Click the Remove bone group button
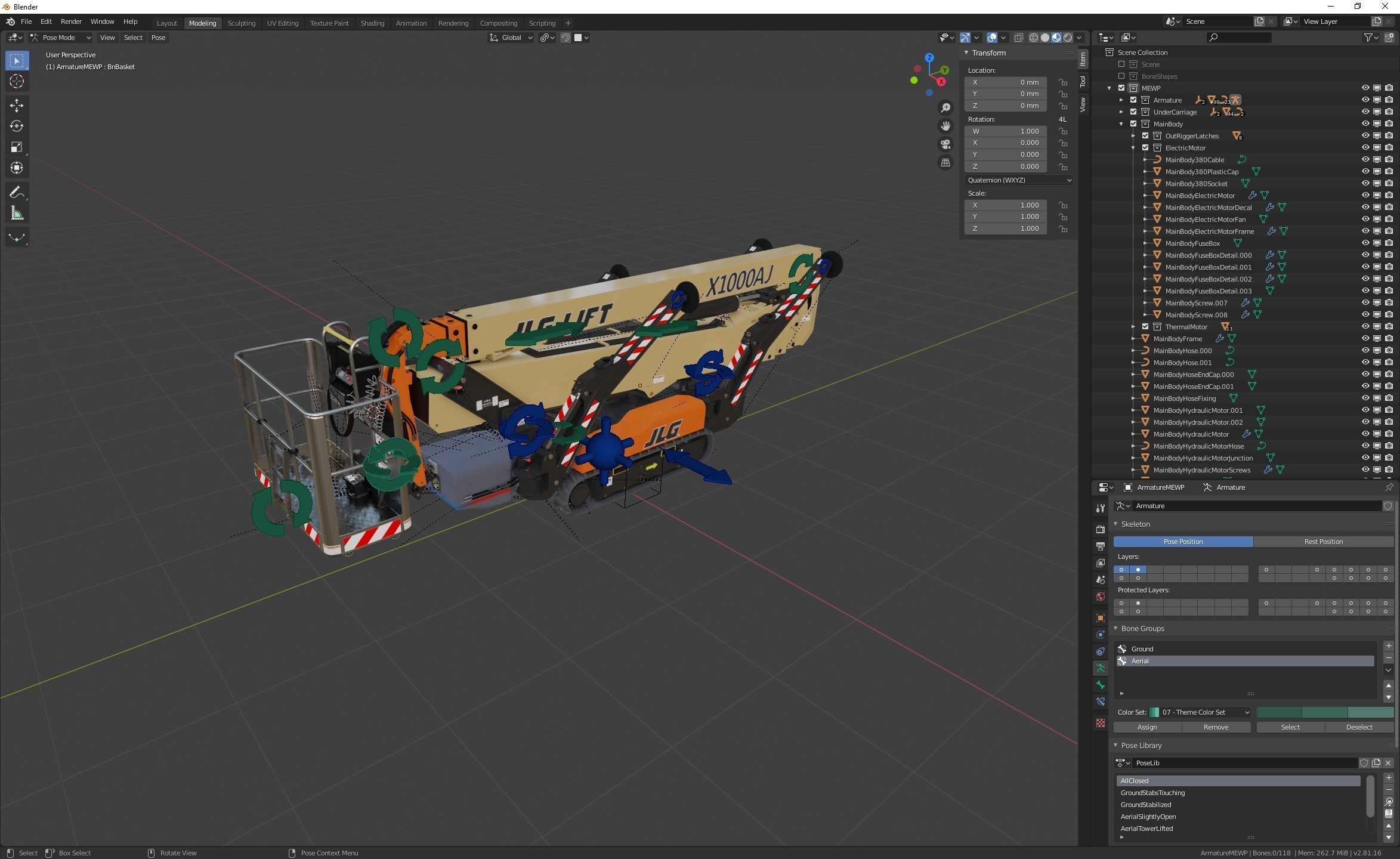This screenshot has height=859, width=1400. click(1216, 727)
